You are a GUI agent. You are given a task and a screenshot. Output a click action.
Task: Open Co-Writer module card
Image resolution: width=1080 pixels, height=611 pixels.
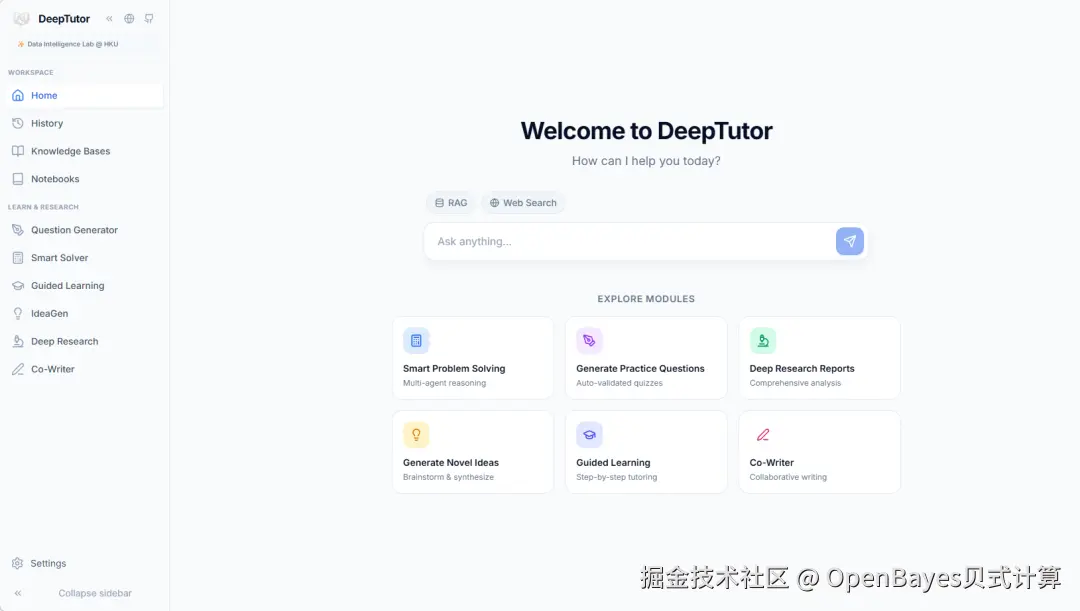(820, 452)
